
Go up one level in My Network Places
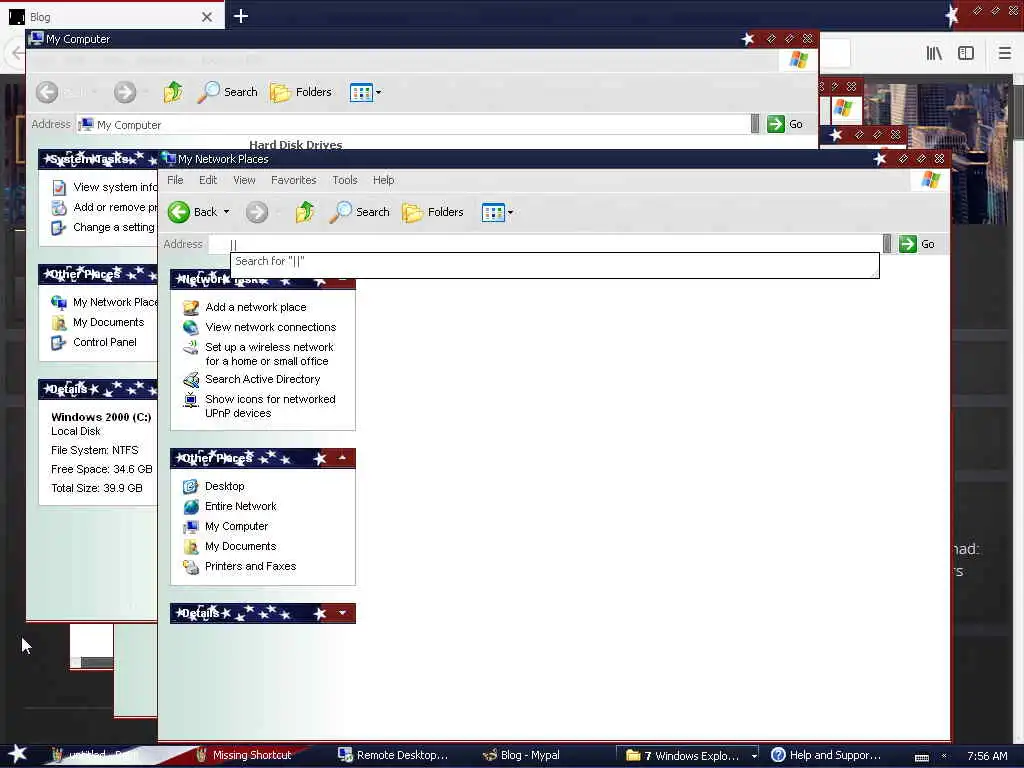click(x=305, y=212)
